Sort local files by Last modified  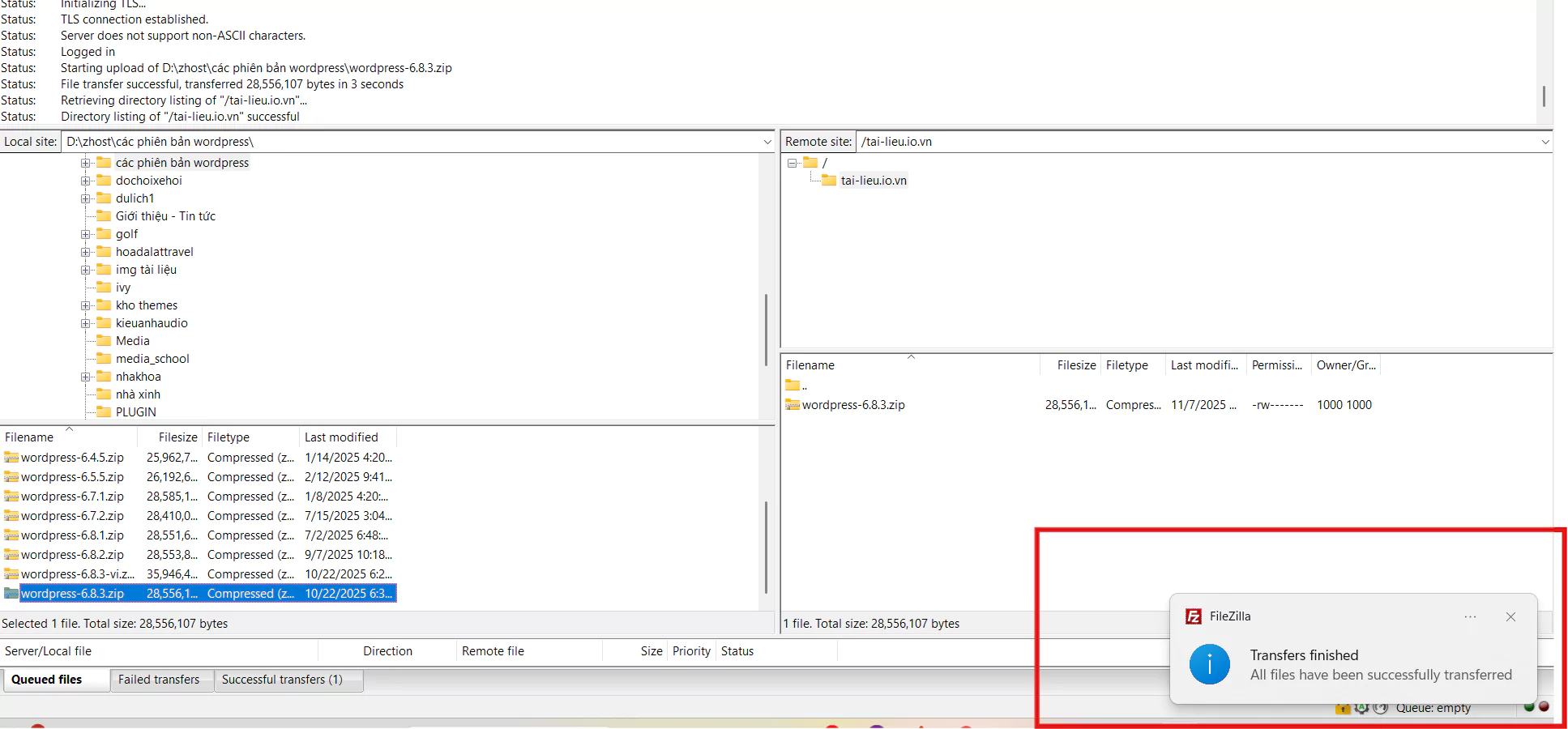(x=341, y=437)
